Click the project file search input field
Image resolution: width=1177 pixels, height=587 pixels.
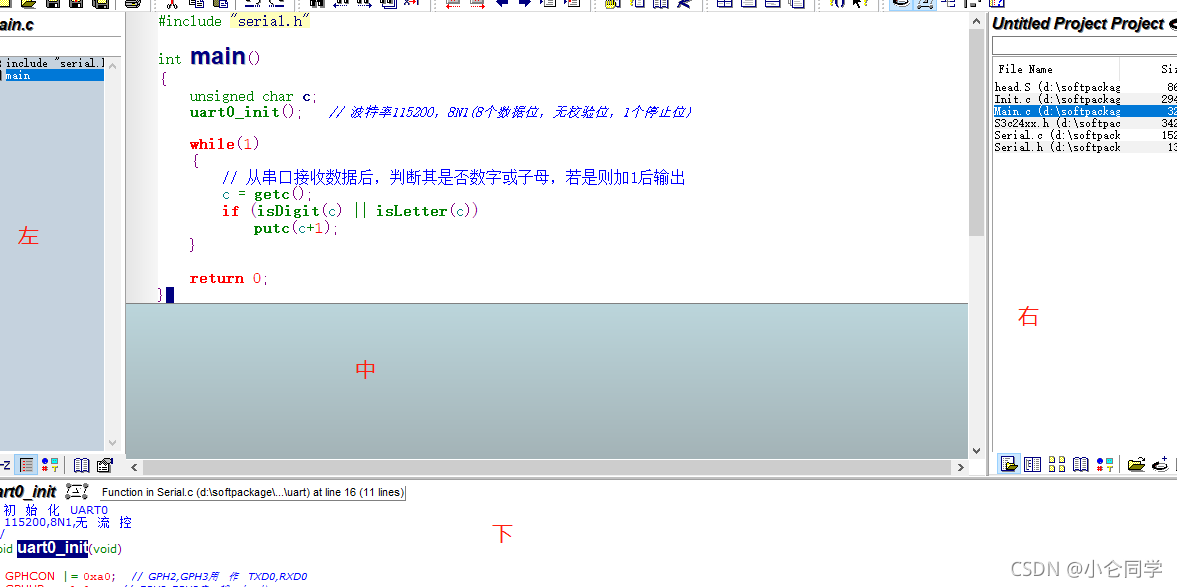point(1085,47)
